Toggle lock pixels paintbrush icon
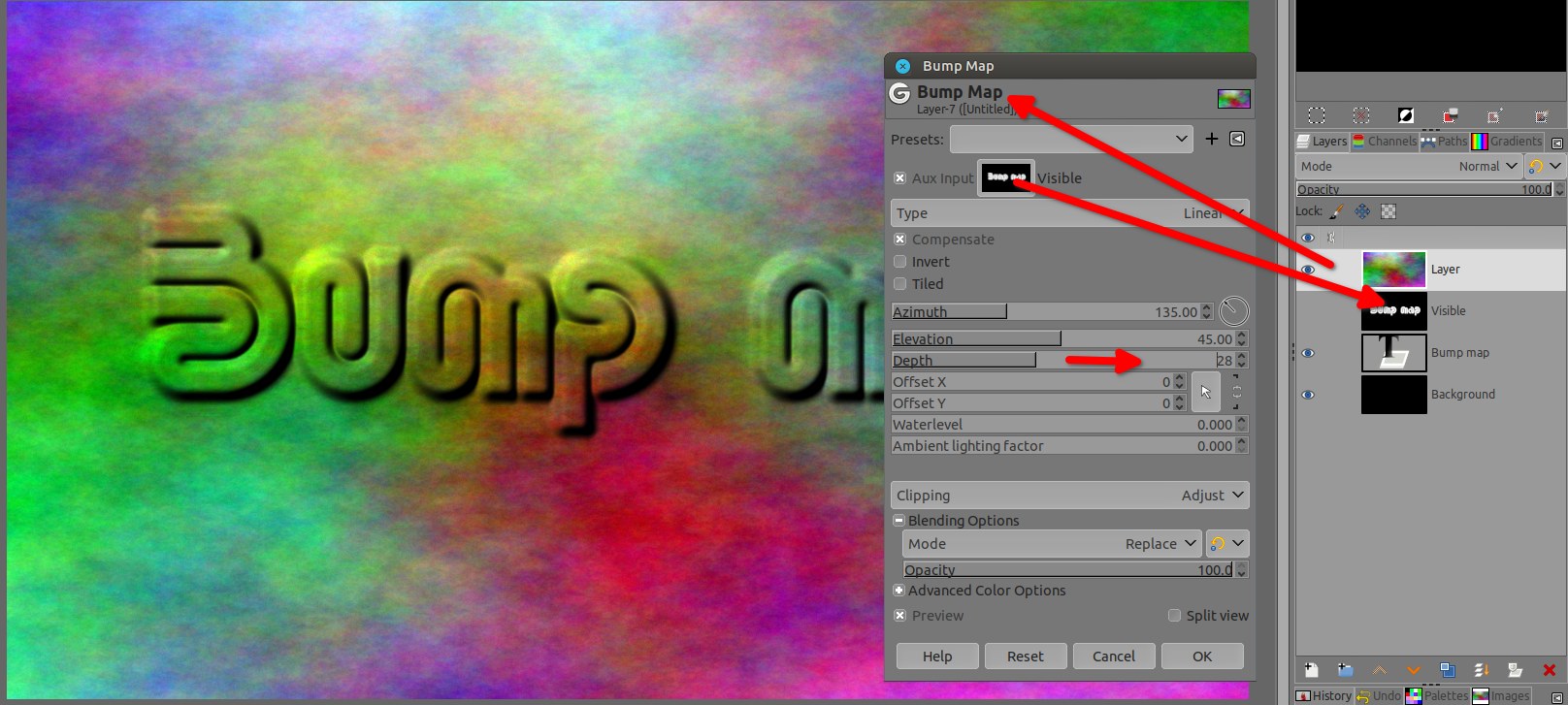The height and width of the screenshot is (705, 1568). [1336, 211]
